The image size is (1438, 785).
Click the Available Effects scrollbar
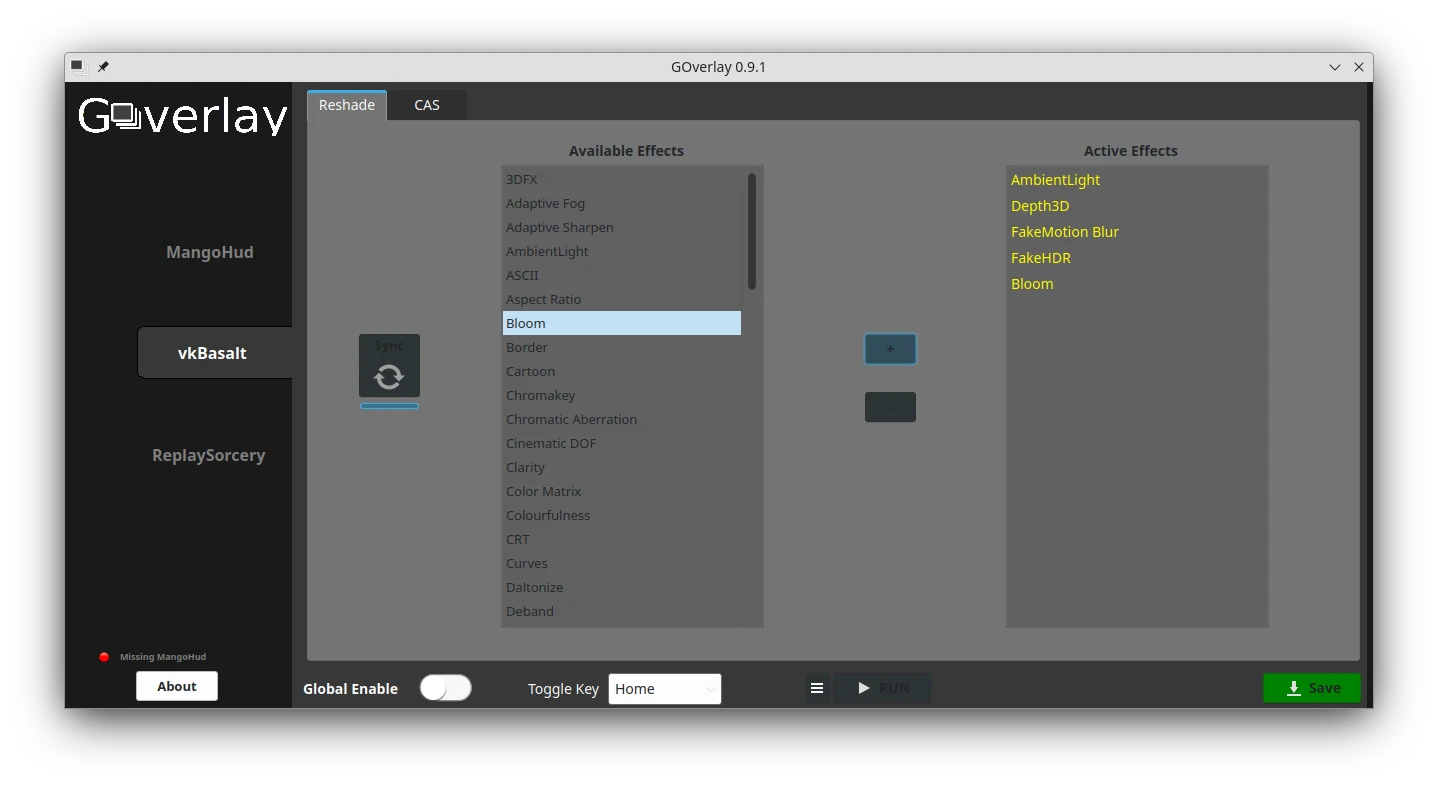[751, 232]
